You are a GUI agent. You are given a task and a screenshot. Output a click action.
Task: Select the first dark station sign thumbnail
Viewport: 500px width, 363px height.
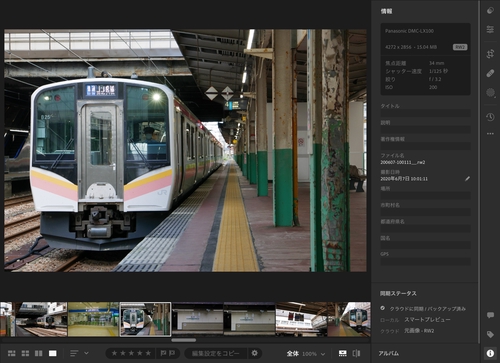197,319
